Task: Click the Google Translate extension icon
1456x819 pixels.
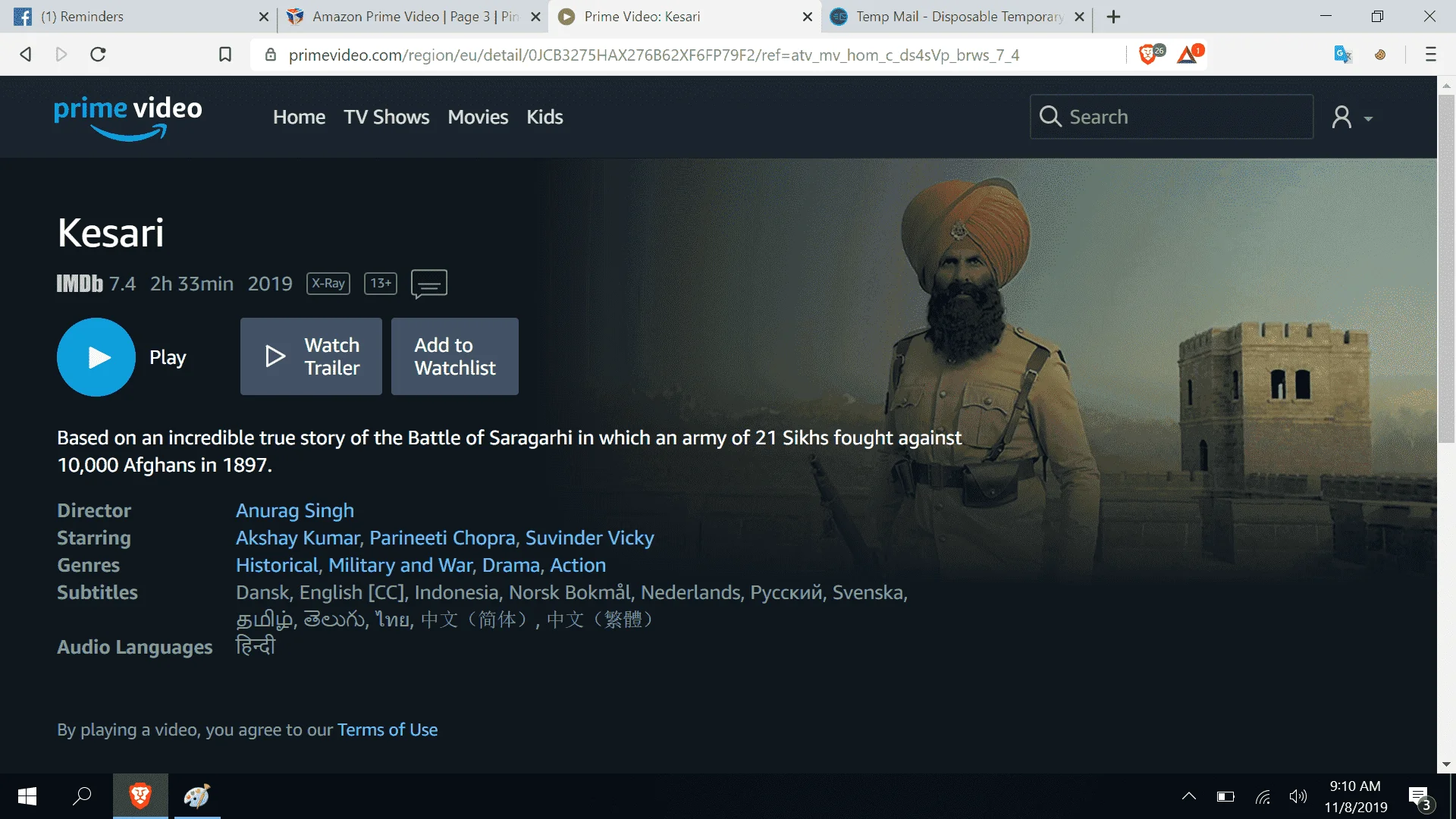Action: click(x=1342, y=55)
